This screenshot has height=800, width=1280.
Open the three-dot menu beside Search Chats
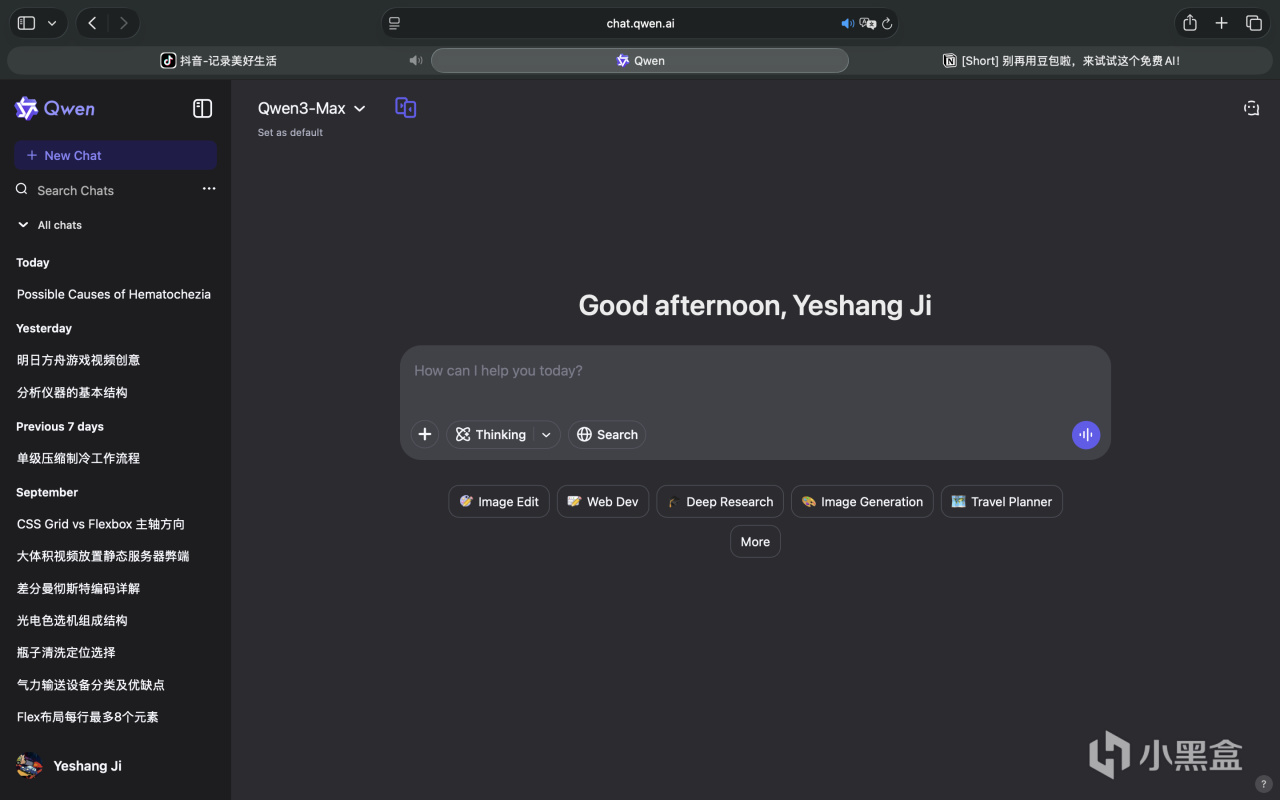click(209, 189)
